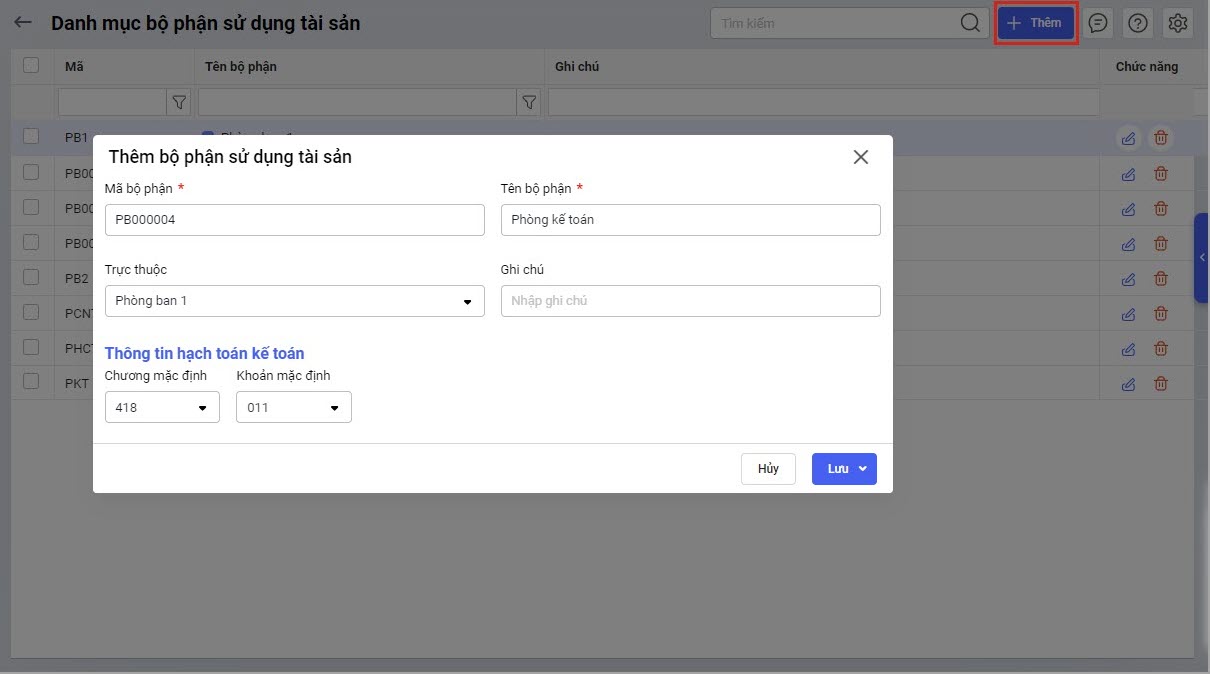Click the Hủy cancel button
This screenshot has height=674, width=1210.
[x=768, y=469]
